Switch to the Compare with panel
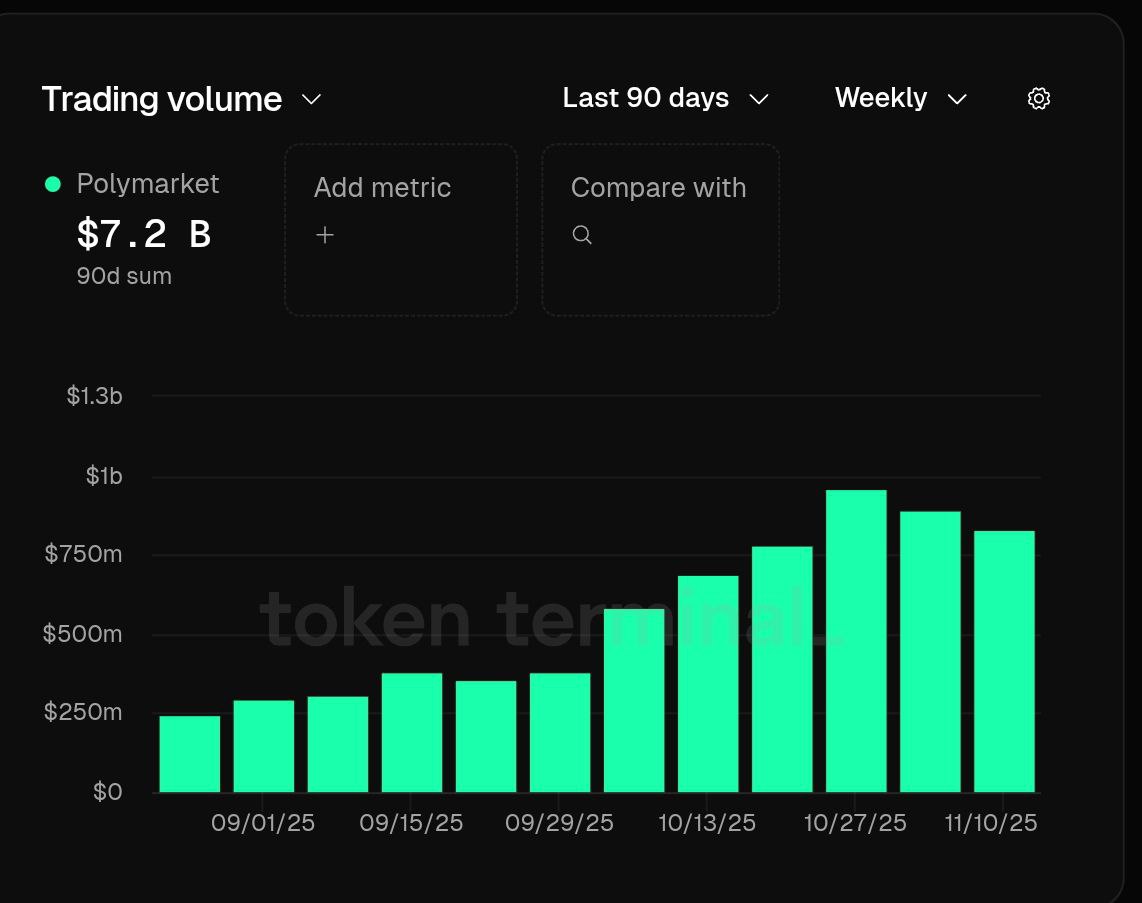Image resolution: width=1142 pixels, height=903 pixels. 660,230
